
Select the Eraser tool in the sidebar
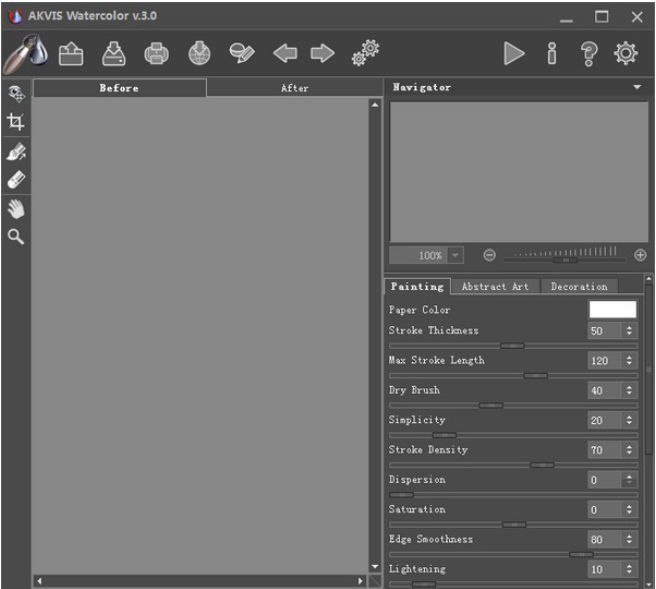point(16,180)
